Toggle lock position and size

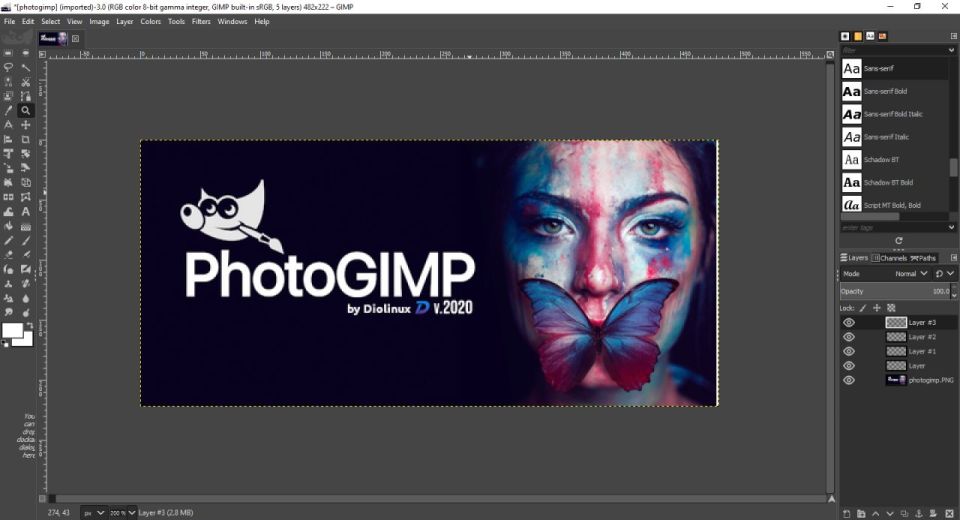pos(877,308)
